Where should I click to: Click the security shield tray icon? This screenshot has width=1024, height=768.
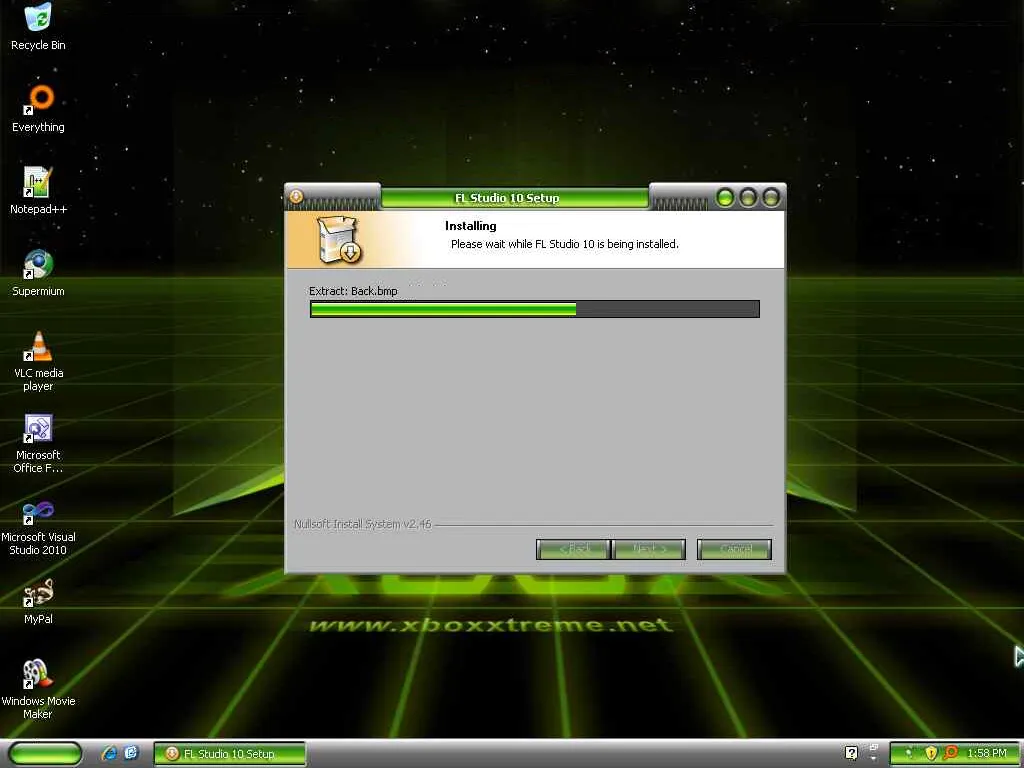(x=931, y=753)
